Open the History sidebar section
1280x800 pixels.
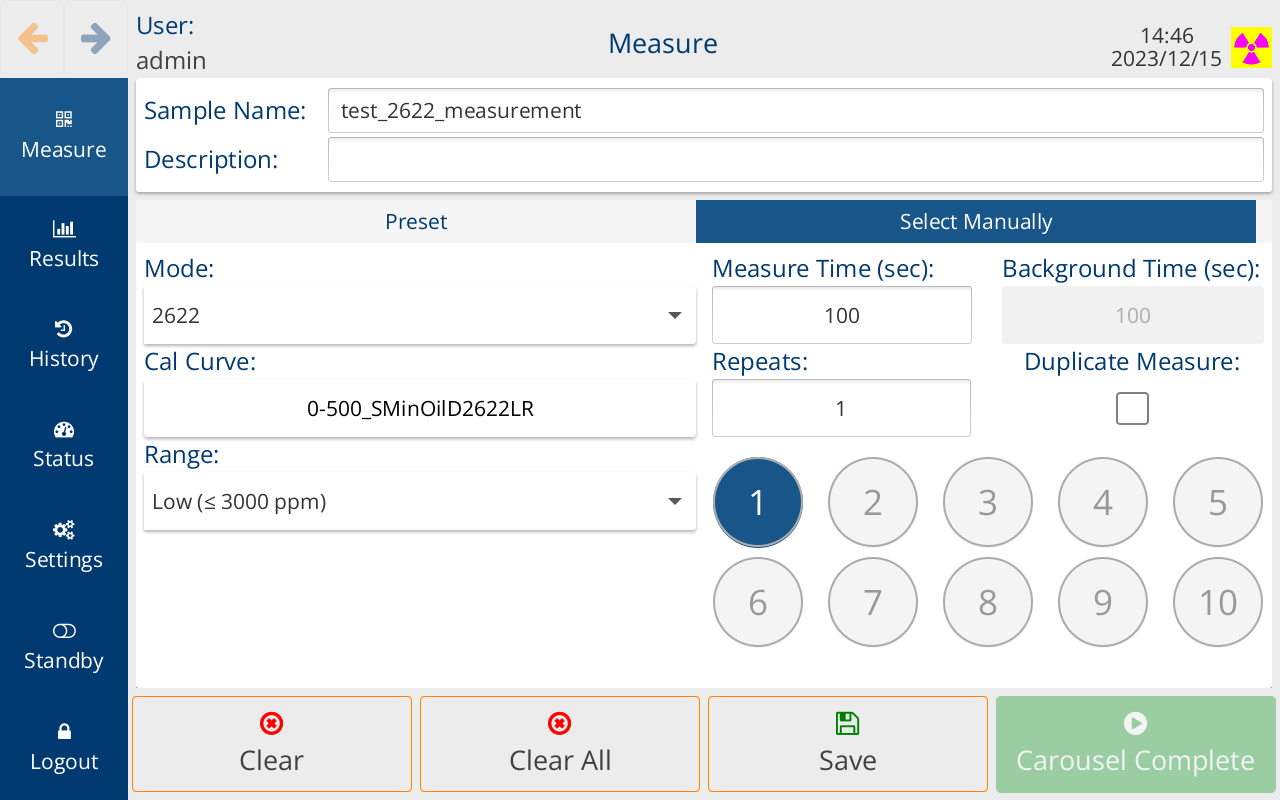click(x=64, y=345)
